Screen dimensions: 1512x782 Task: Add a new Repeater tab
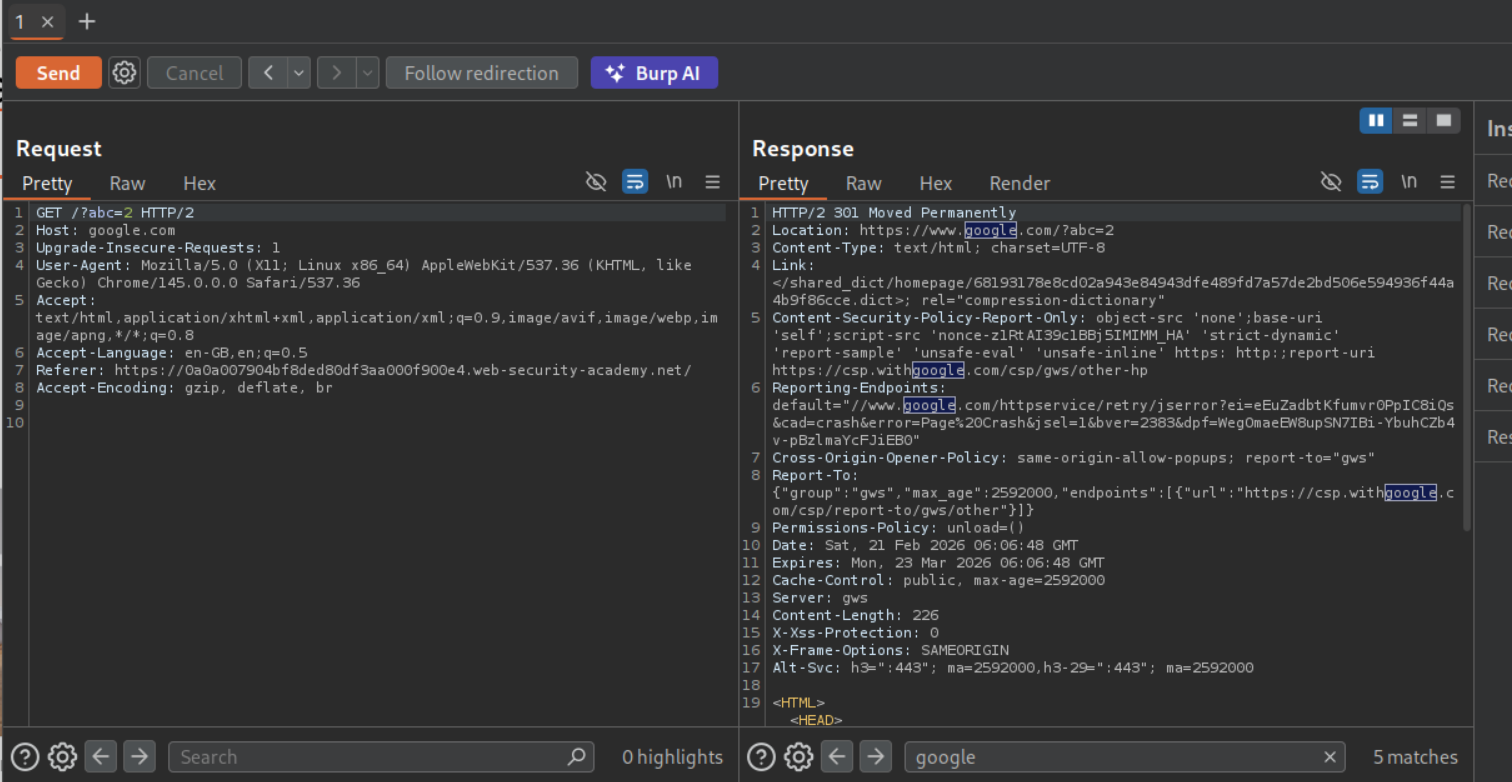(87, 21)
